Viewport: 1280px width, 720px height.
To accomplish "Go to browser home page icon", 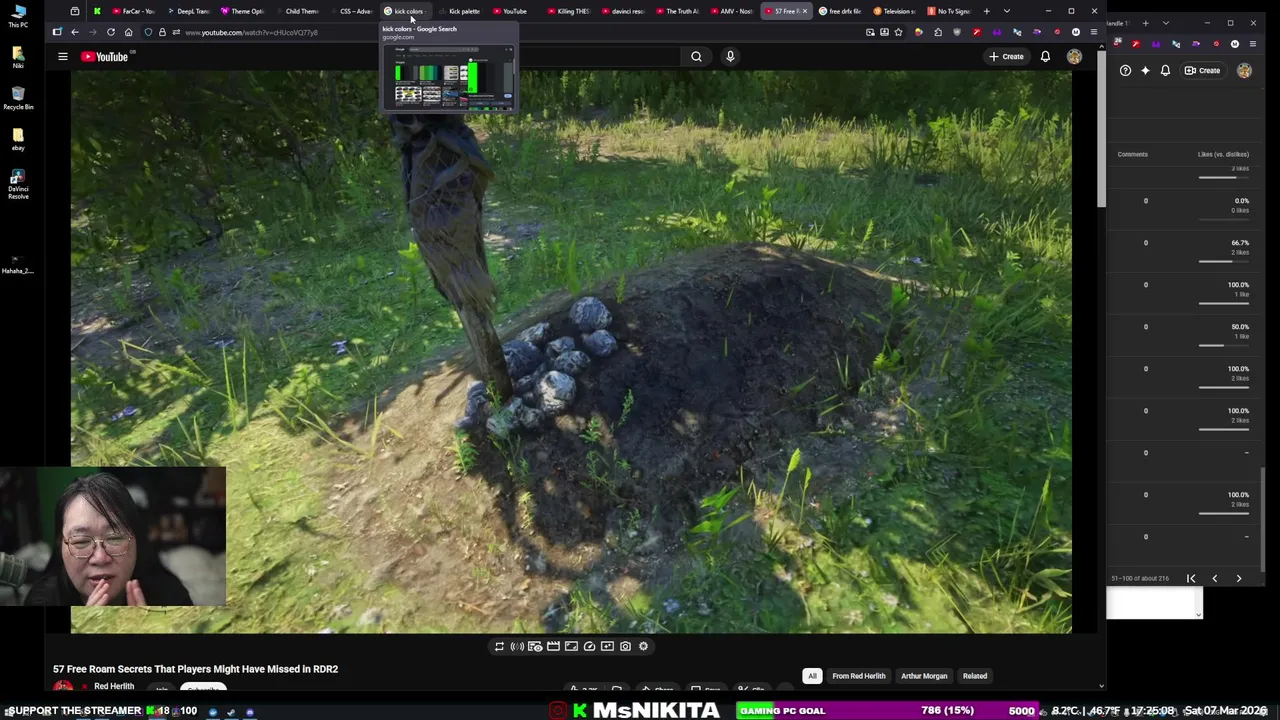I will [128, 32].
